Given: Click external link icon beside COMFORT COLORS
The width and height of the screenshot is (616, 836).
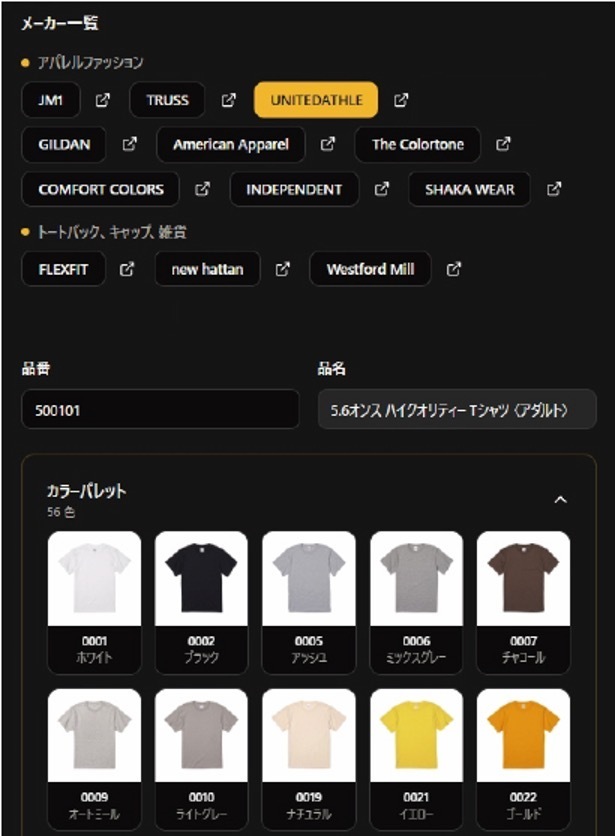Looking at the screenshot, I should 202,189.
